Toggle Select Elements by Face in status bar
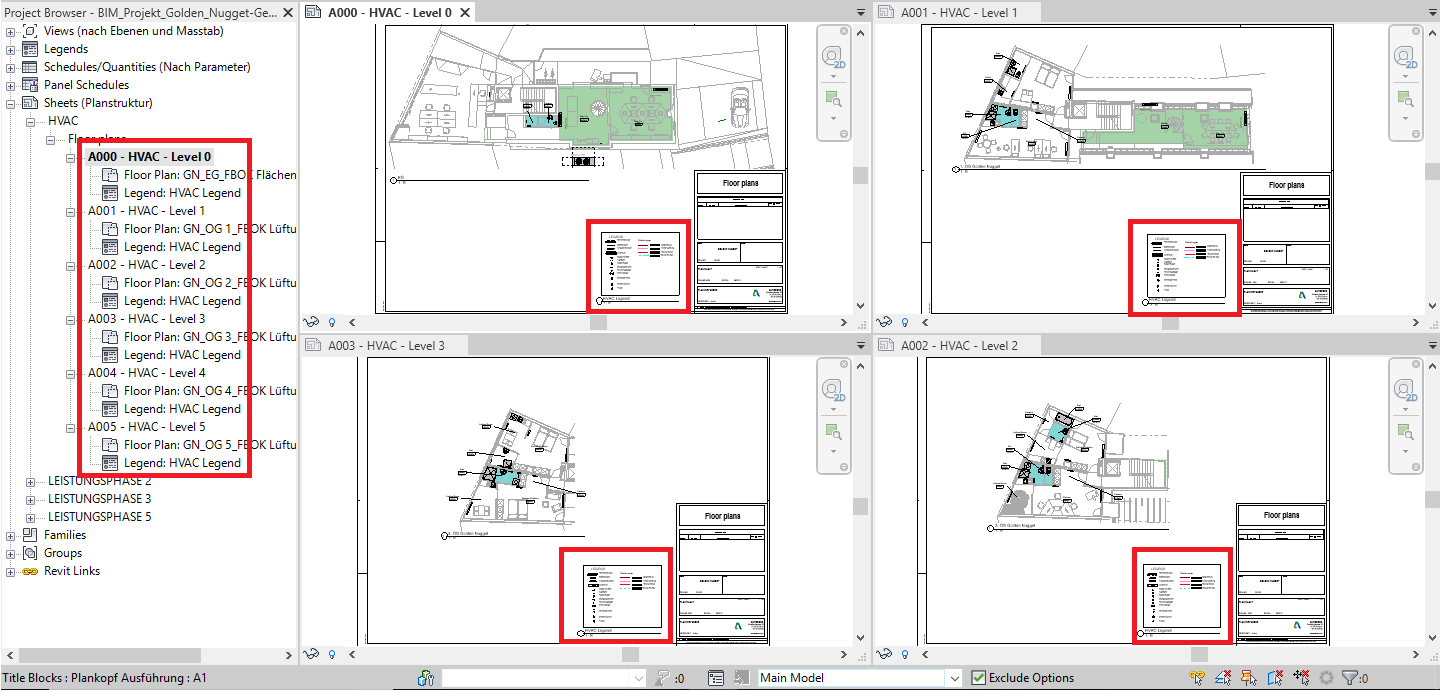 coord(1275,678)
